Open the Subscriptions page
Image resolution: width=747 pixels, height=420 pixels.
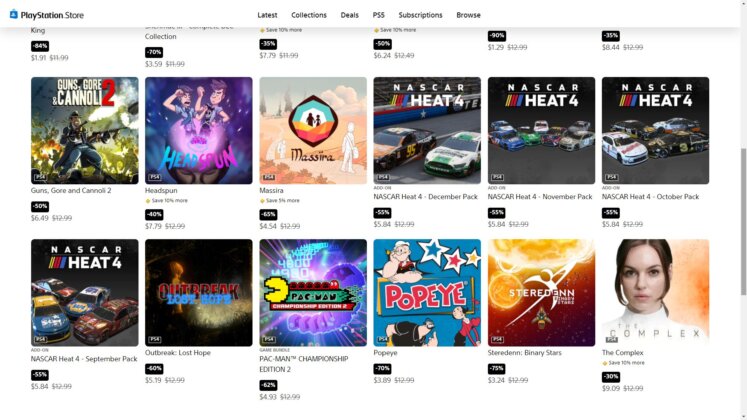(420, 15)
